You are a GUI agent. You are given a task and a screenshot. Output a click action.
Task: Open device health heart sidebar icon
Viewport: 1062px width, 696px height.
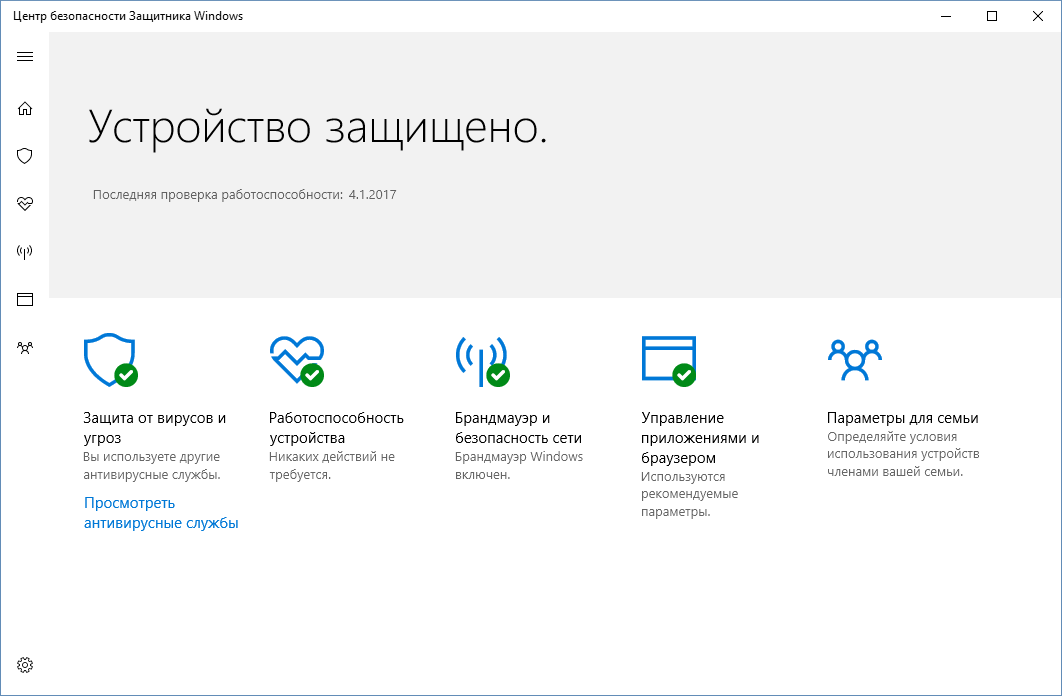pyautogui.click(x=25, y=204)
